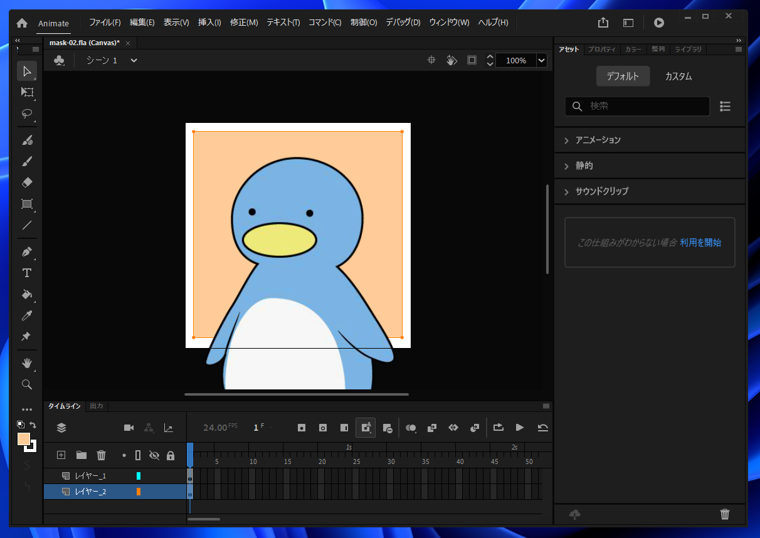Insert a keyframe
Screen dimensions: 760x538
[x=301, y=427]
